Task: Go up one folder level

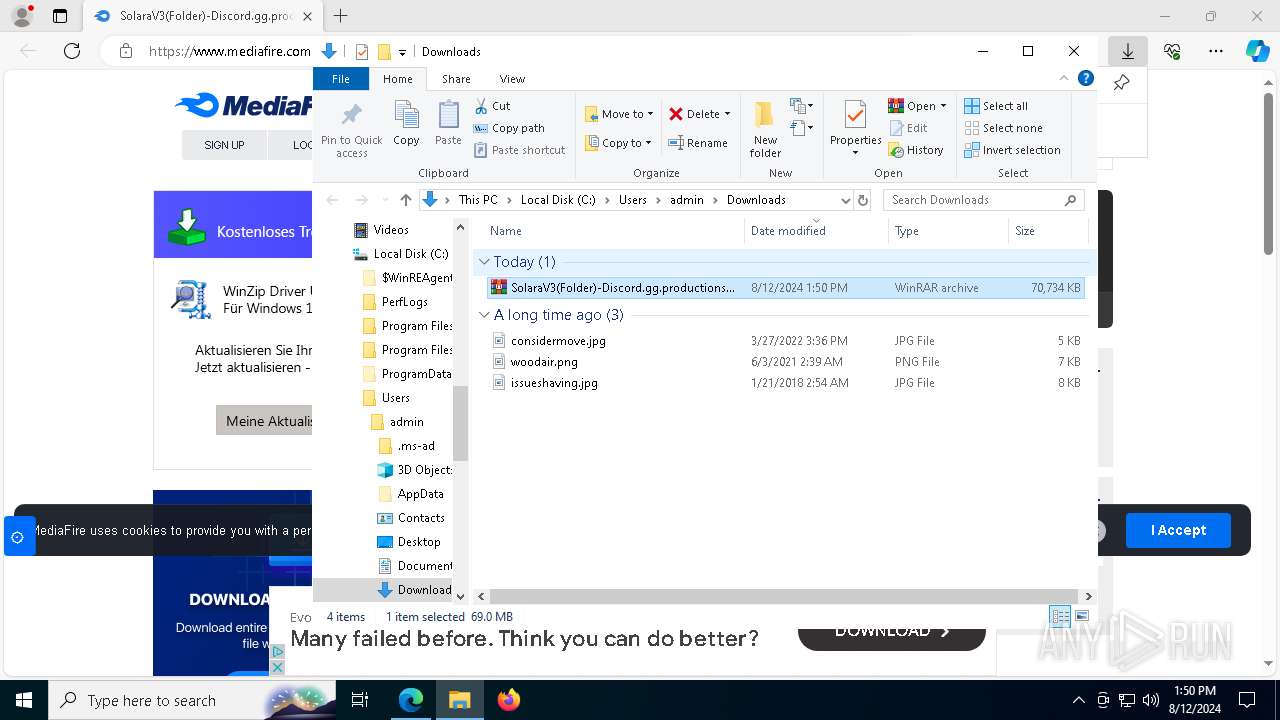Action: tap(405, 200)
